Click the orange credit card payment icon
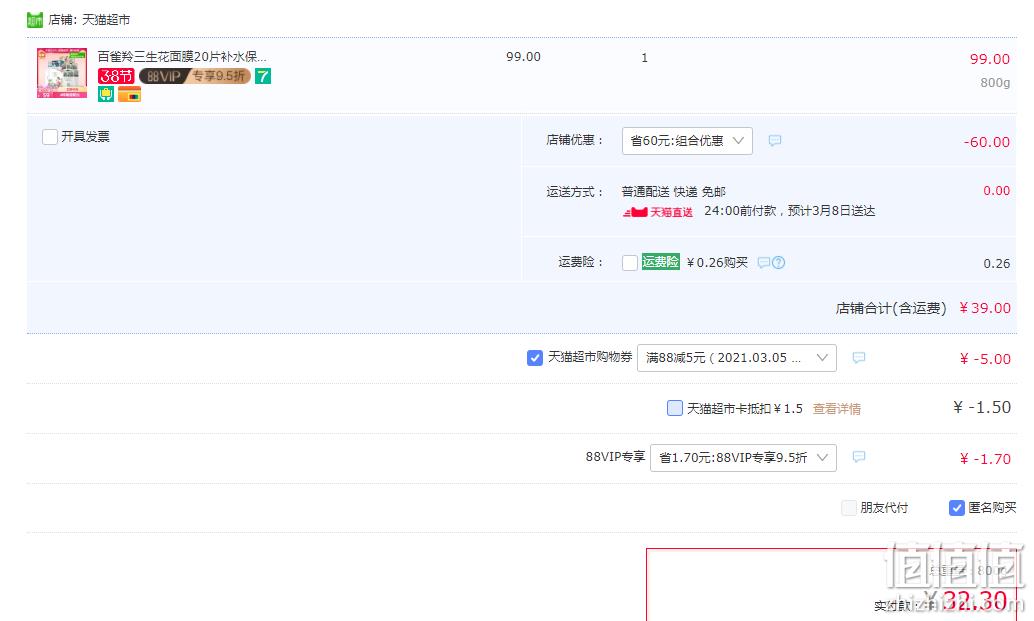The width and height of the screenshot is (1034, 621). point(130,94)
